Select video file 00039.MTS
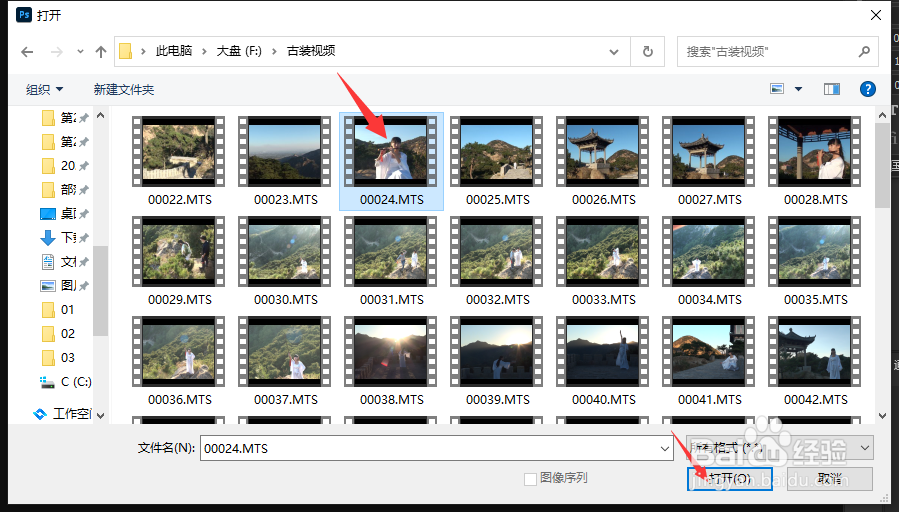This screenshot has height=512, width=899. [498, 361]
